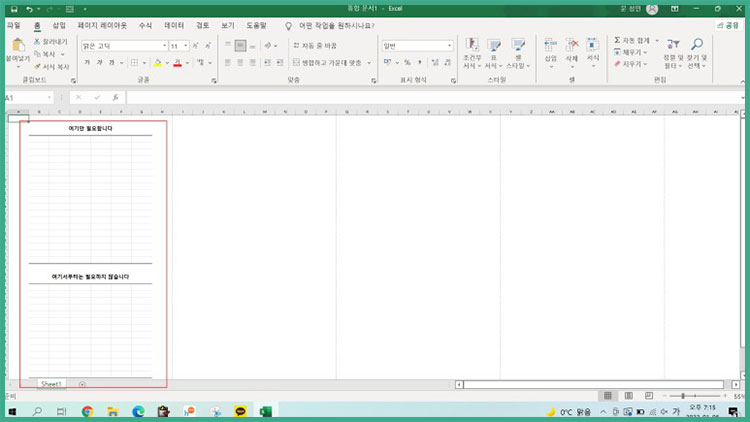Apply the yellow fill color swatch
This screenshot has height=422, width=750.
[157, 63]
